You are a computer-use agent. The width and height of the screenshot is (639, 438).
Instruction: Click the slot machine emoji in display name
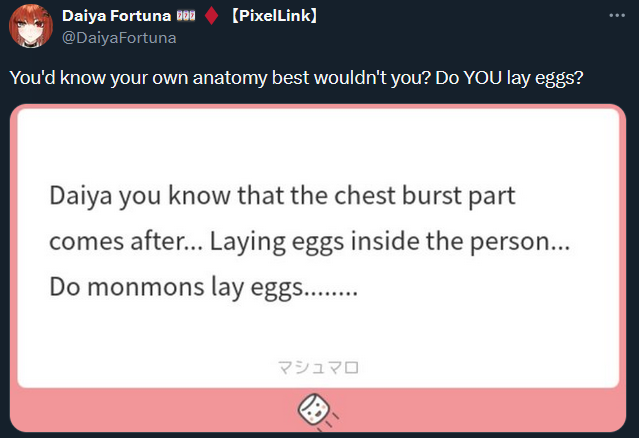click(x=186, y=16)
